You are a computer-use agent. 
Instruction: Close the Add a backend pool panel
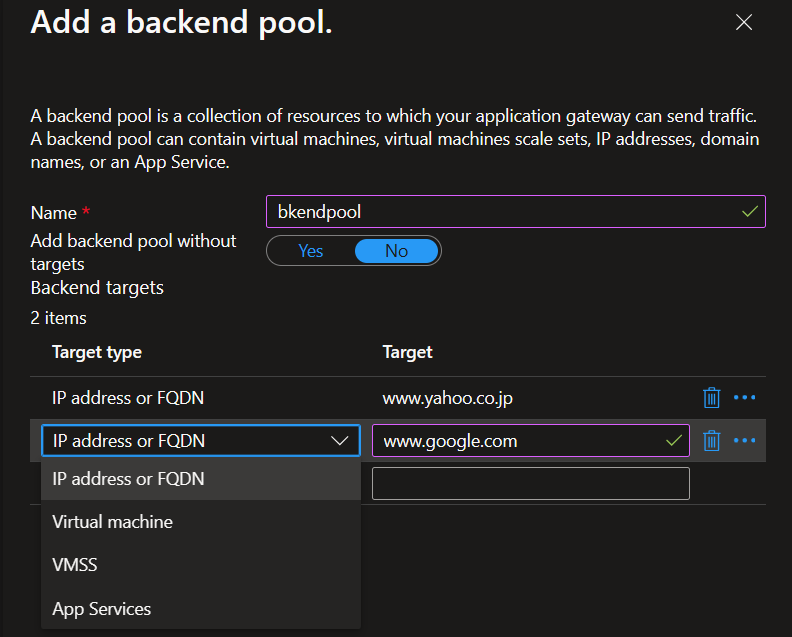click(x=744, y=23)
